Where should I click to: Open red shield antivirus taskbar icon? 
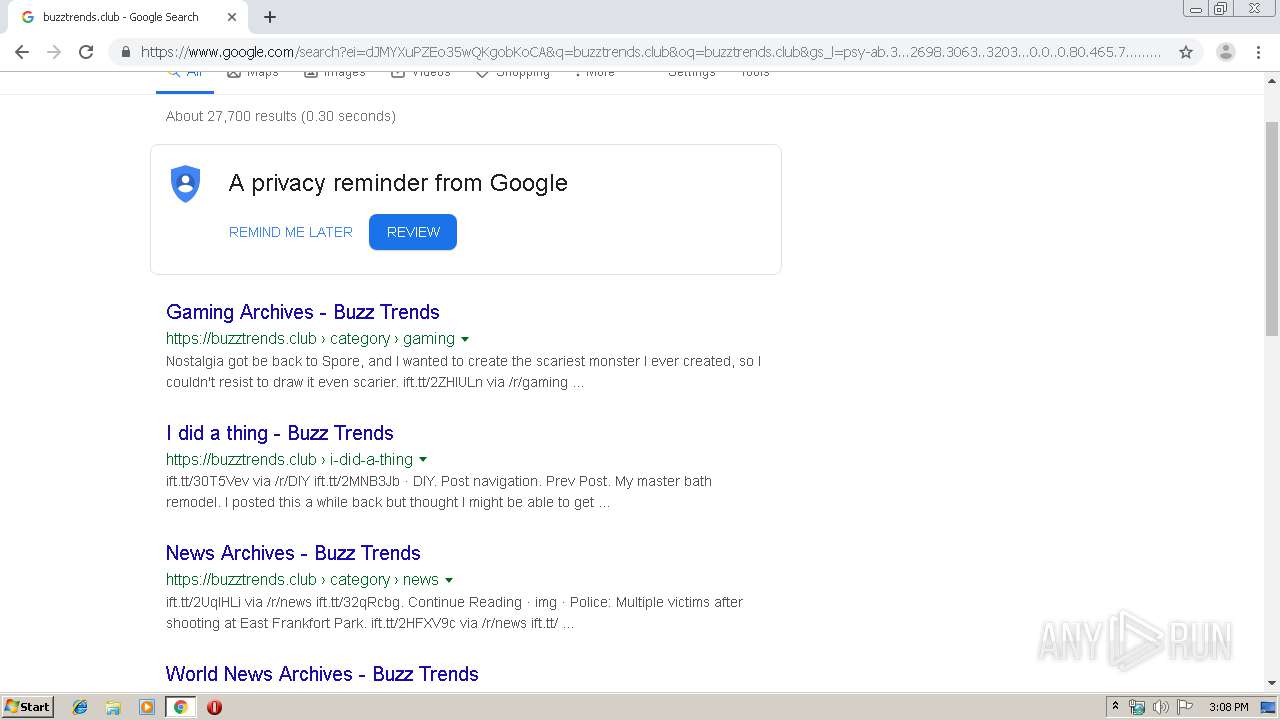(x=214, y=707)
